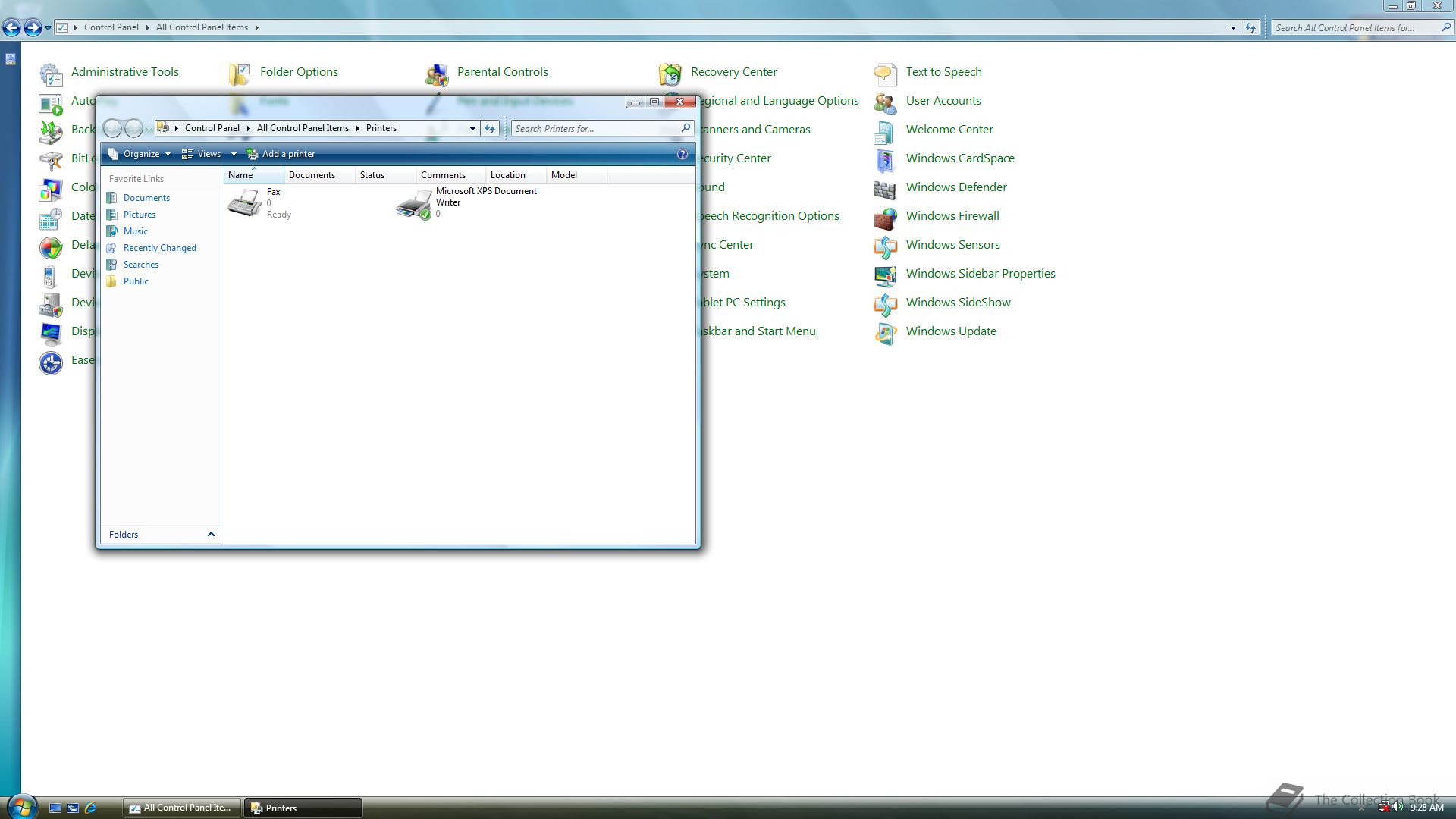
Task: Open Sync Center
Action: tap(727, 245)
